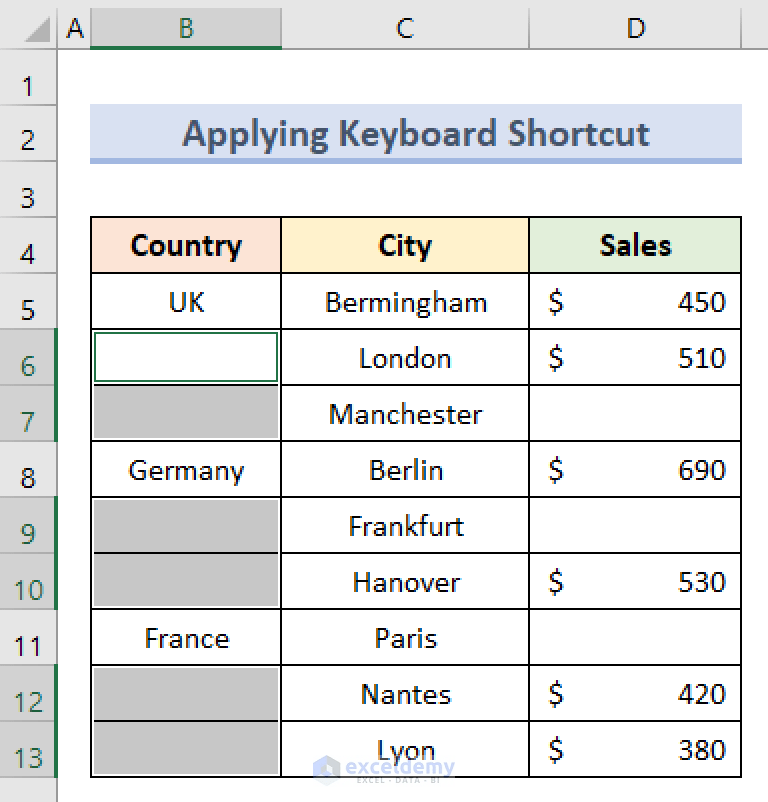Select the Paris cell
Image resolution: width=768 pixels, height=802 pixels.
(x=403, y=637)
